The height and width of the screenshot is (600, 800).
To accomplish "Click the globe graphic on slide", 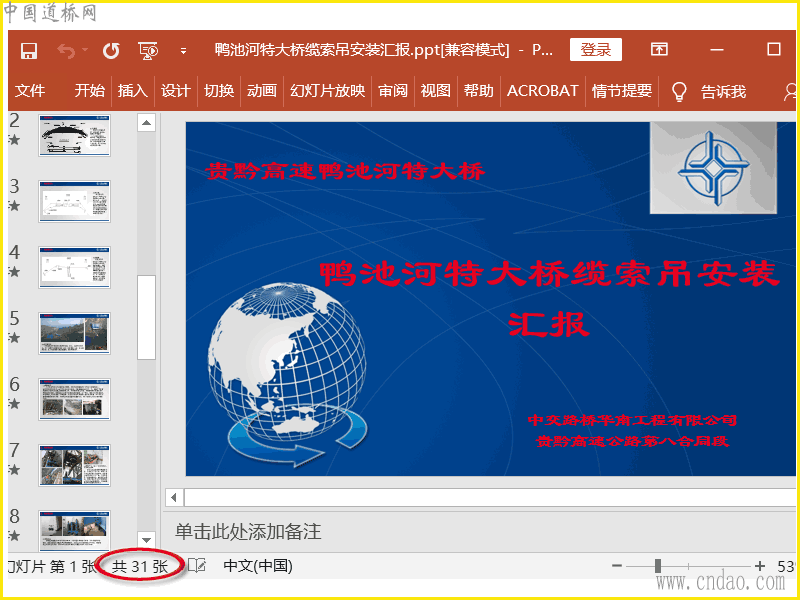I will (288, 375).
